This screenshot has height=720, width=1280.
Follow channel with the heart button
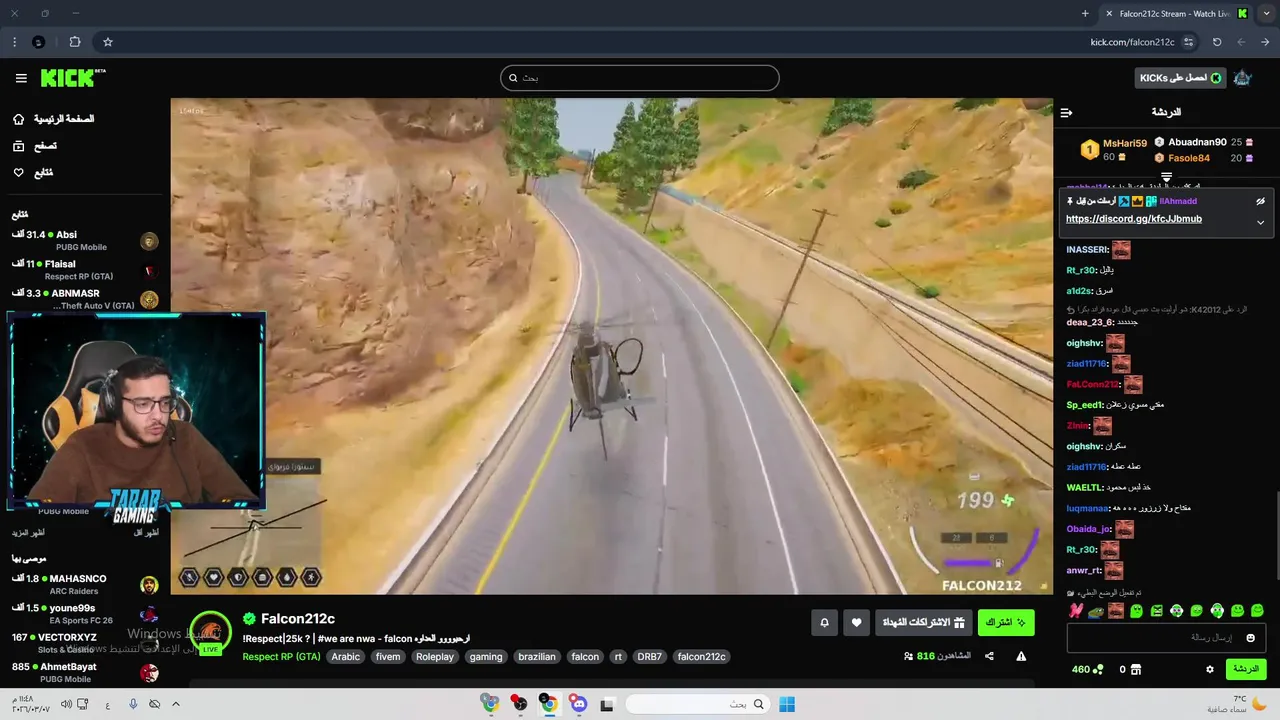[856, 622]
